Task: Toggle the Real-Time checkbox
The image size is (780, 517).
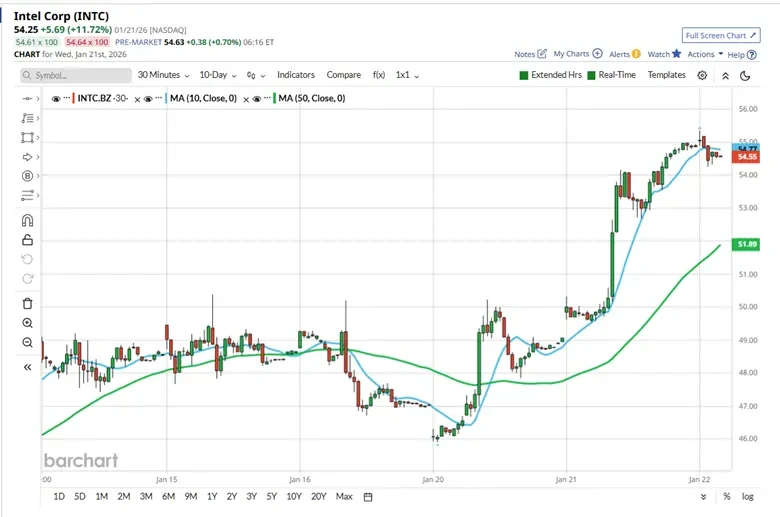Action: pyautogui.click(x=591, y=75)
